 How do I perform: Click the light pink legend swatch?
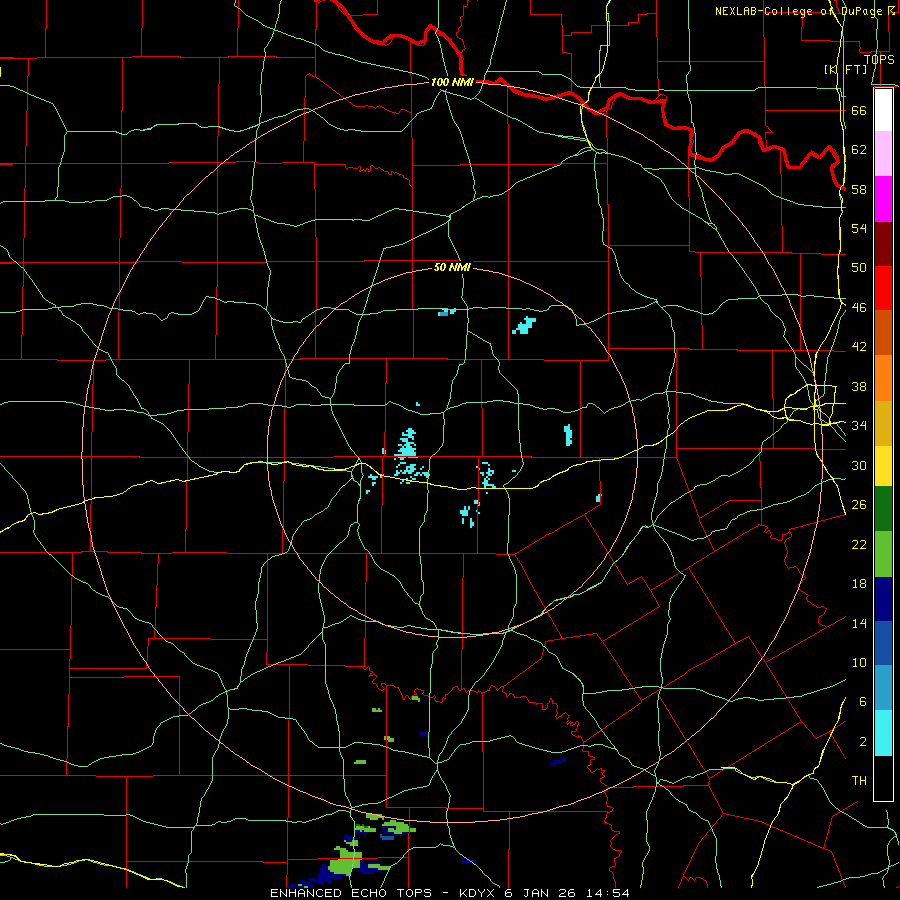pos(883,154)
